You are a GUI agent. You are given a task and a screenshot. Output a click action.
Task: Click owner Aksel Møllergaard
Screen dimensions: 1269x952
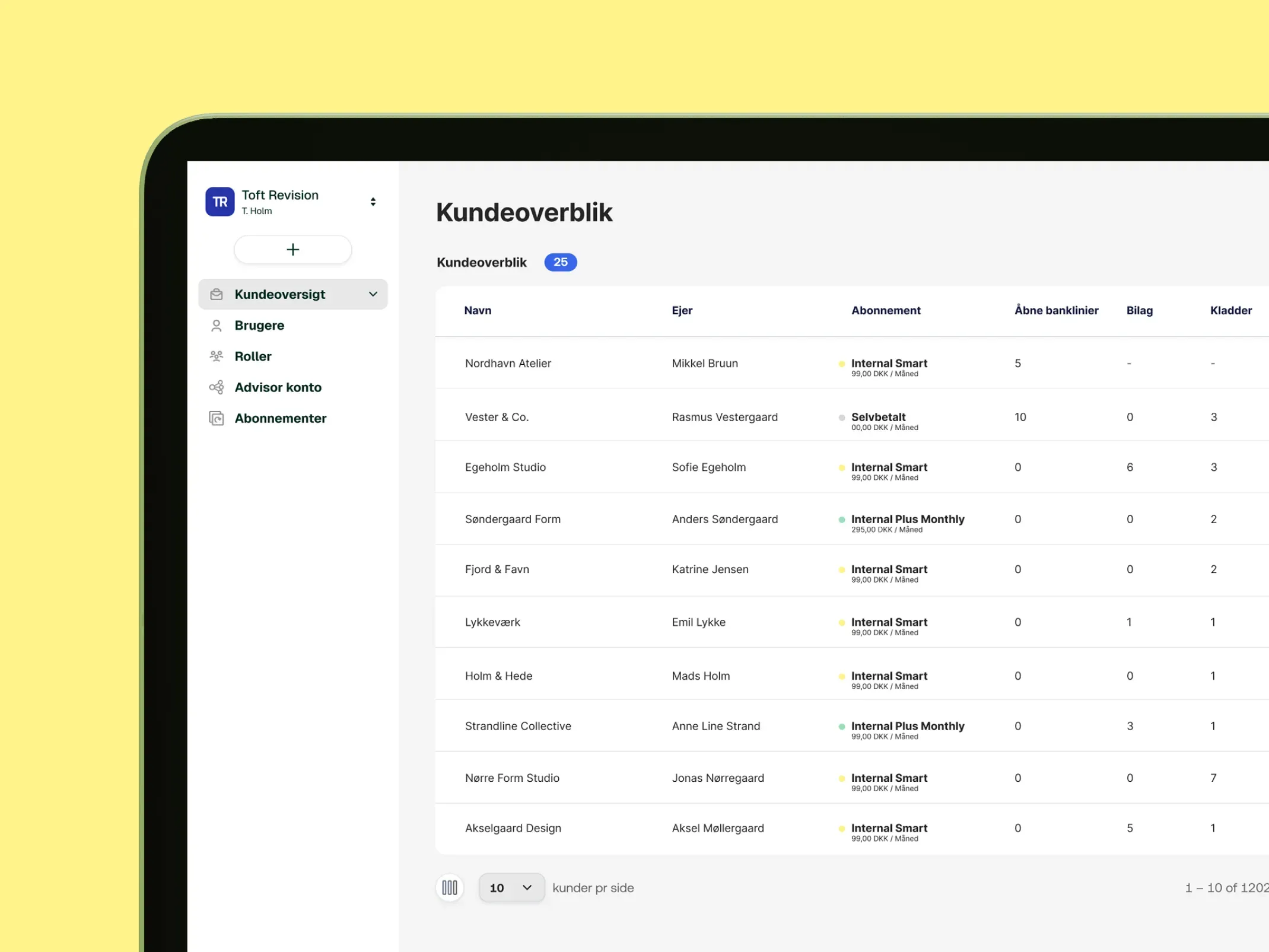tap(718, 828)
